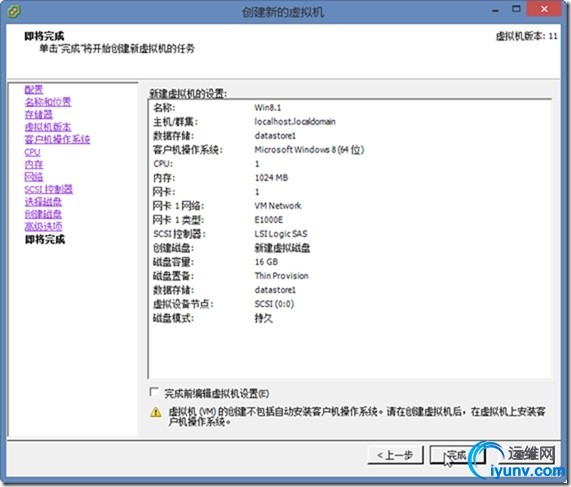Select the localhost.localdomain host value
This screenshot has height=487, width=571.
[x=295, y=122]
